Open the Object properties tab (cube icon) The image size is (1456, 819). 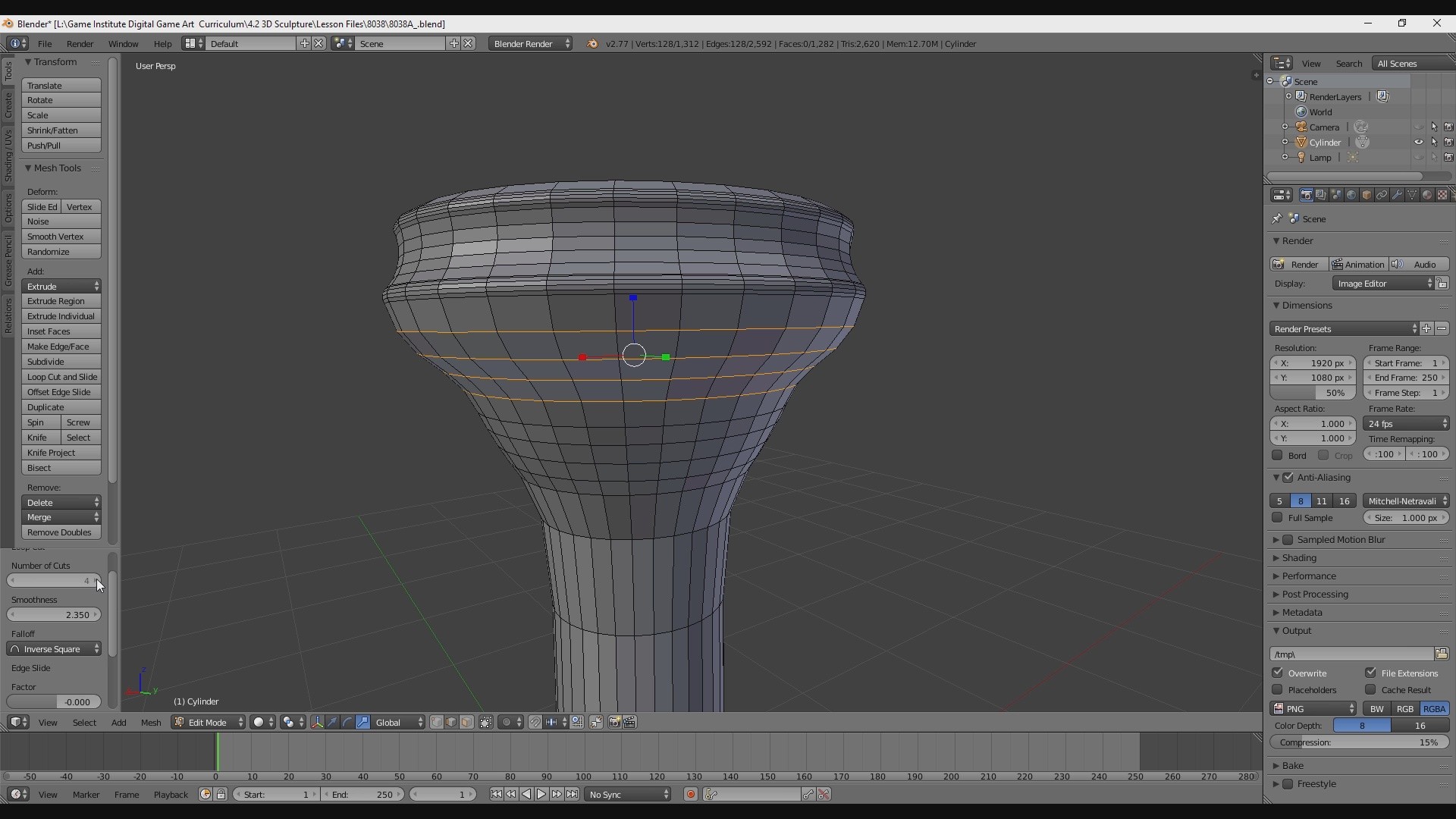click(1367, 195)
